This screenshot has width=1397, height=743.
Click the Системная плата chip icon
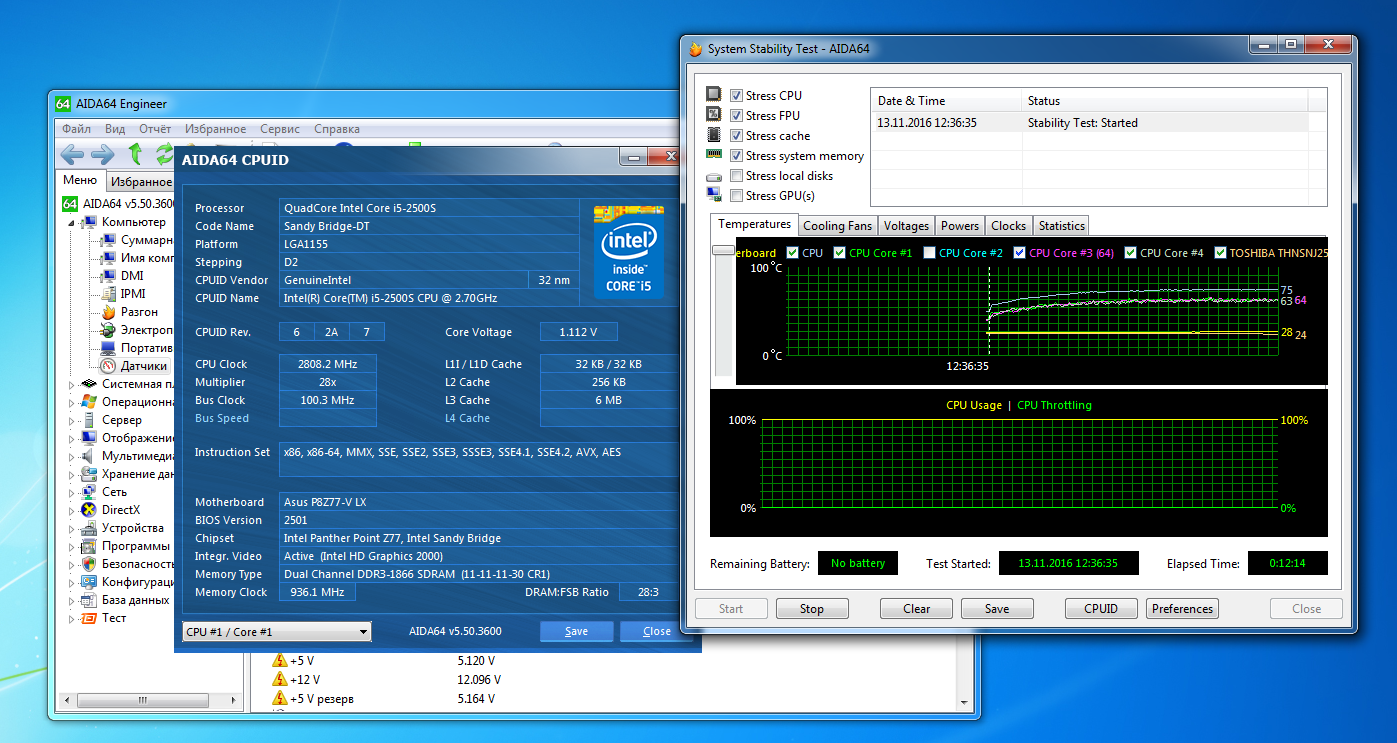(90, 384)
